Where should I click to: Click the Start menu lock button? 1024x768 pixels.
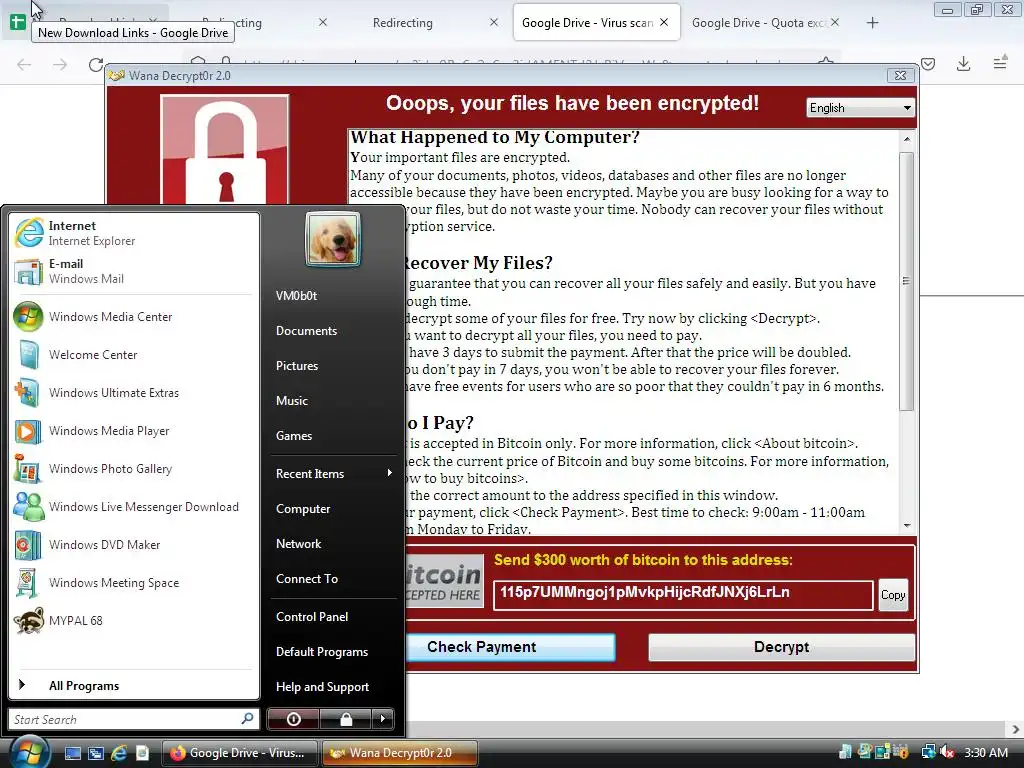click(345, 719)
